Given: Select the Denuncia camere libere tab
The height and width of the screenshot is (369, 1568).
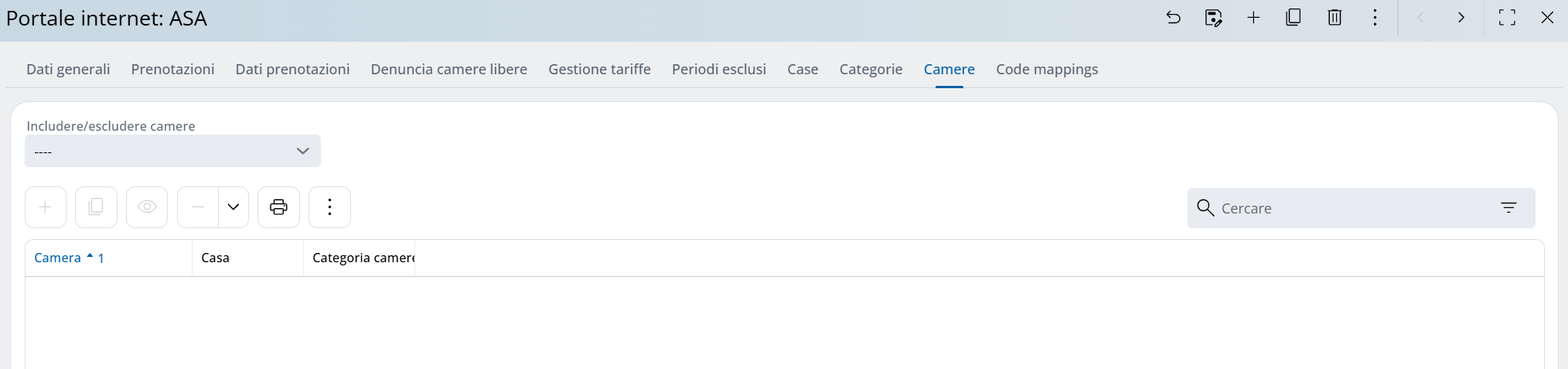Looking at the screenshot, I should click(x=448, y=70).
